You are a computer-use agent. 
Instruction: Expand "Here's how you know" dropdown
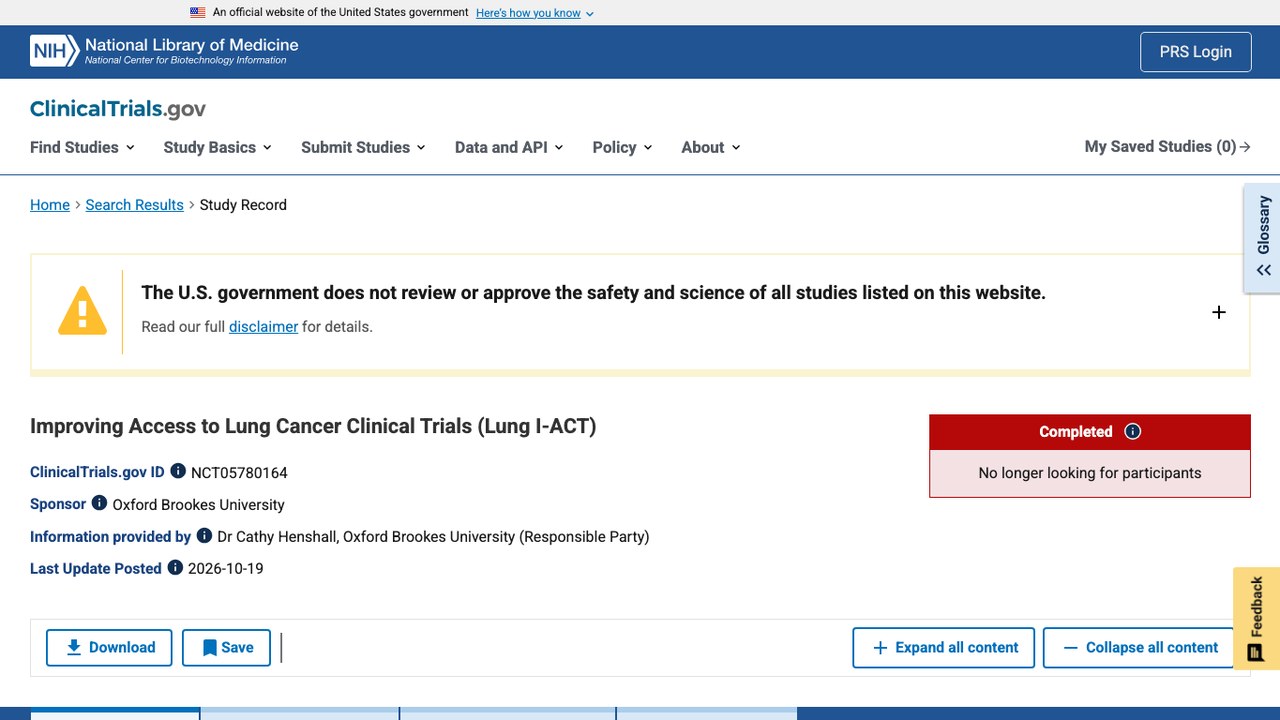(535, 13)
